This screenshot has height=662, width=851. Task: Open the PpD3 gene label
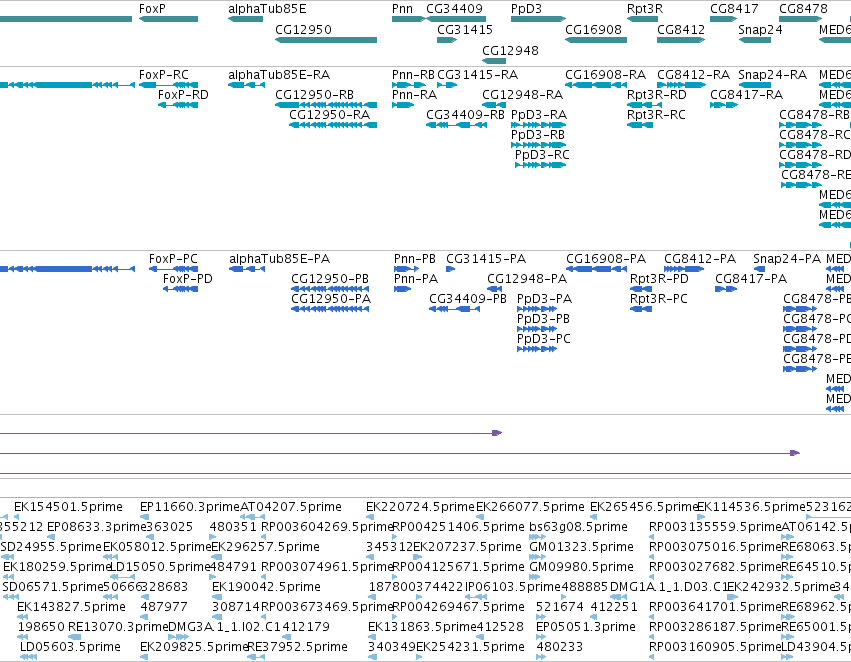coord(526,9)
